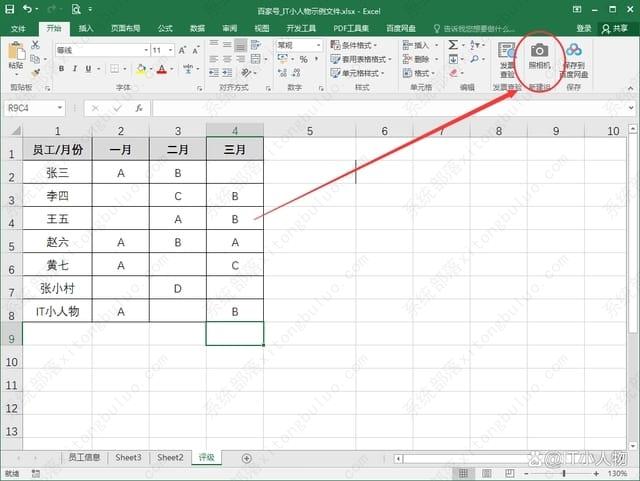Image resolution: width=640 pixels, height=481 pixels.
Task: Click the Camera (照相机) tool icon
Action: click(x=539, y=55)
